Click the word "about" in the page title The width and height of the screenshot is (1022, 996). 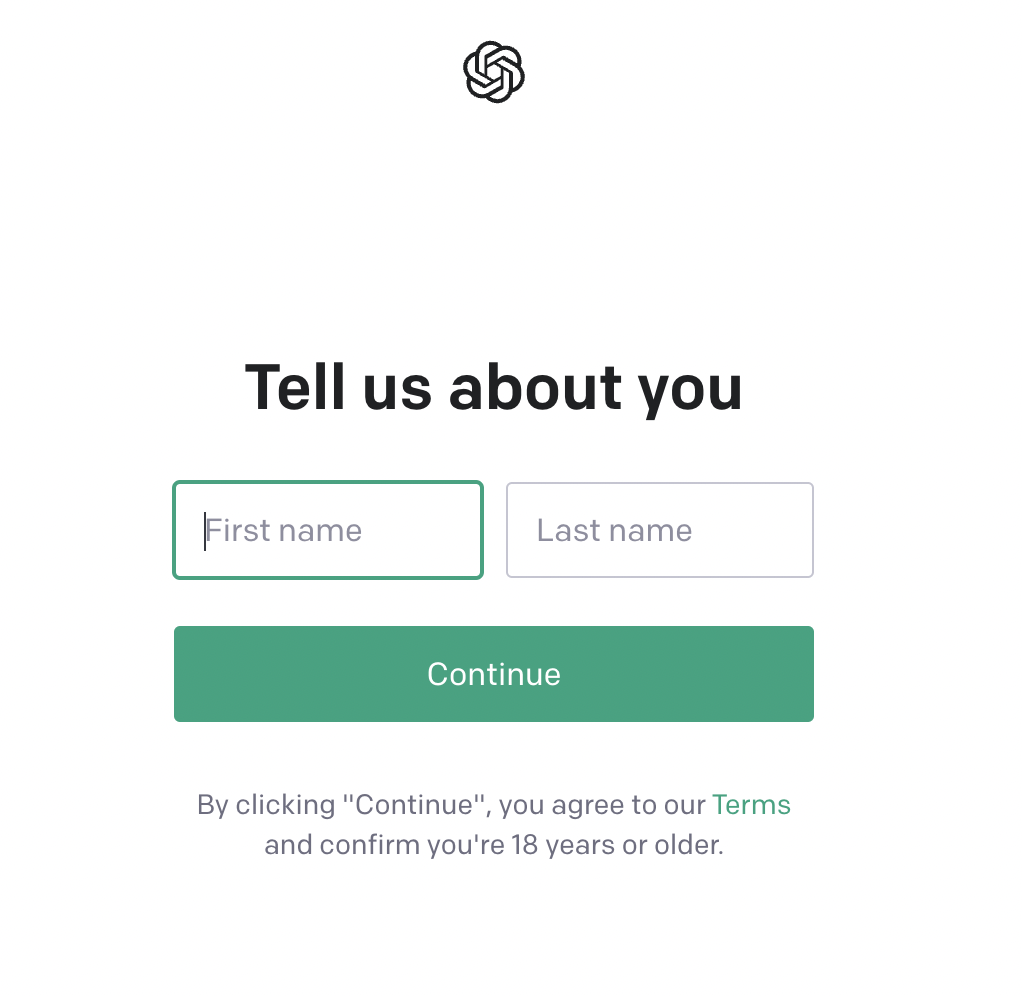coord(535,388)
